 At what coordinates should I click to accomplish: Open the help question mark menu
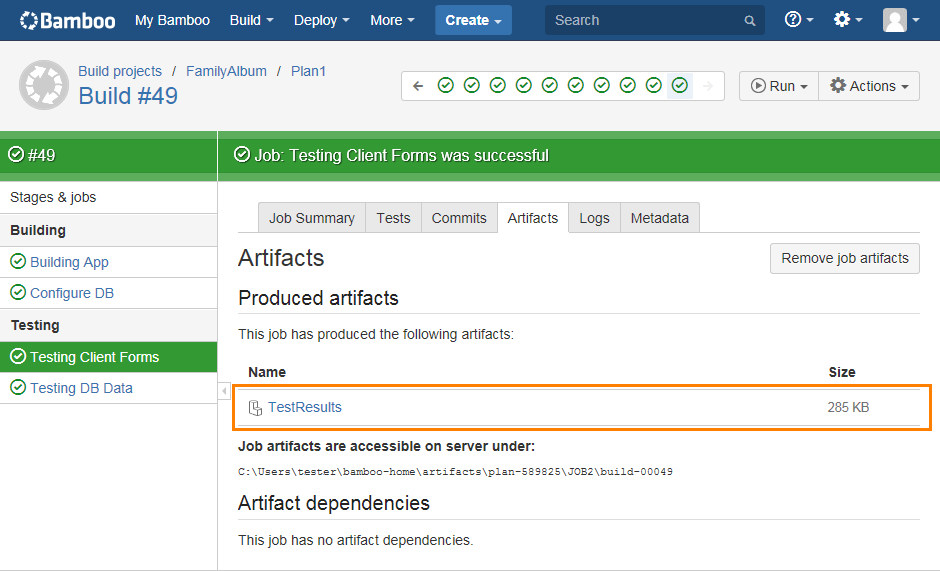click(798, 20)
